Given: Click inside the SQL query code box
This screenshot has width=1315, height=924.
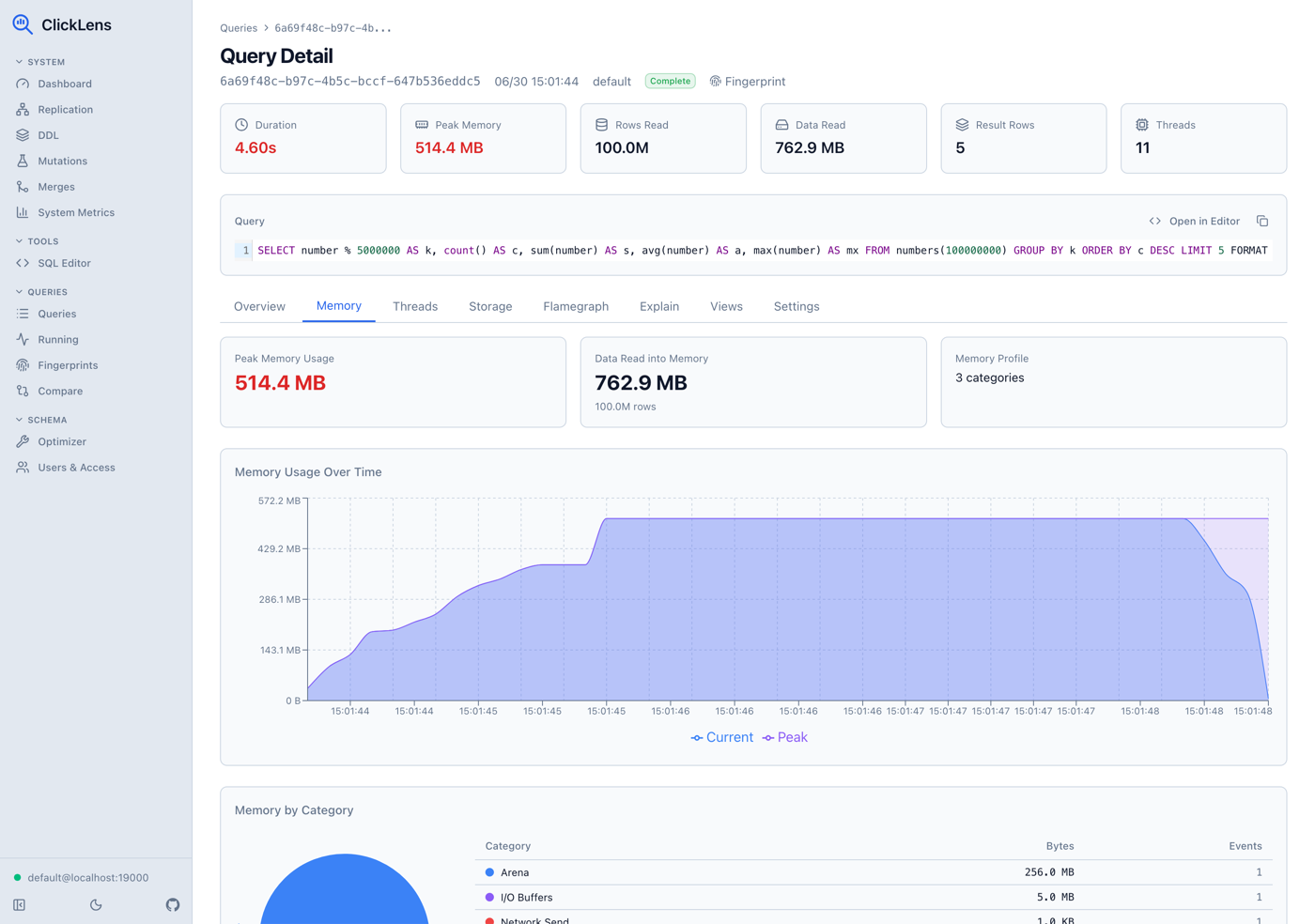Looking at the screenshot, I should 753,251.
